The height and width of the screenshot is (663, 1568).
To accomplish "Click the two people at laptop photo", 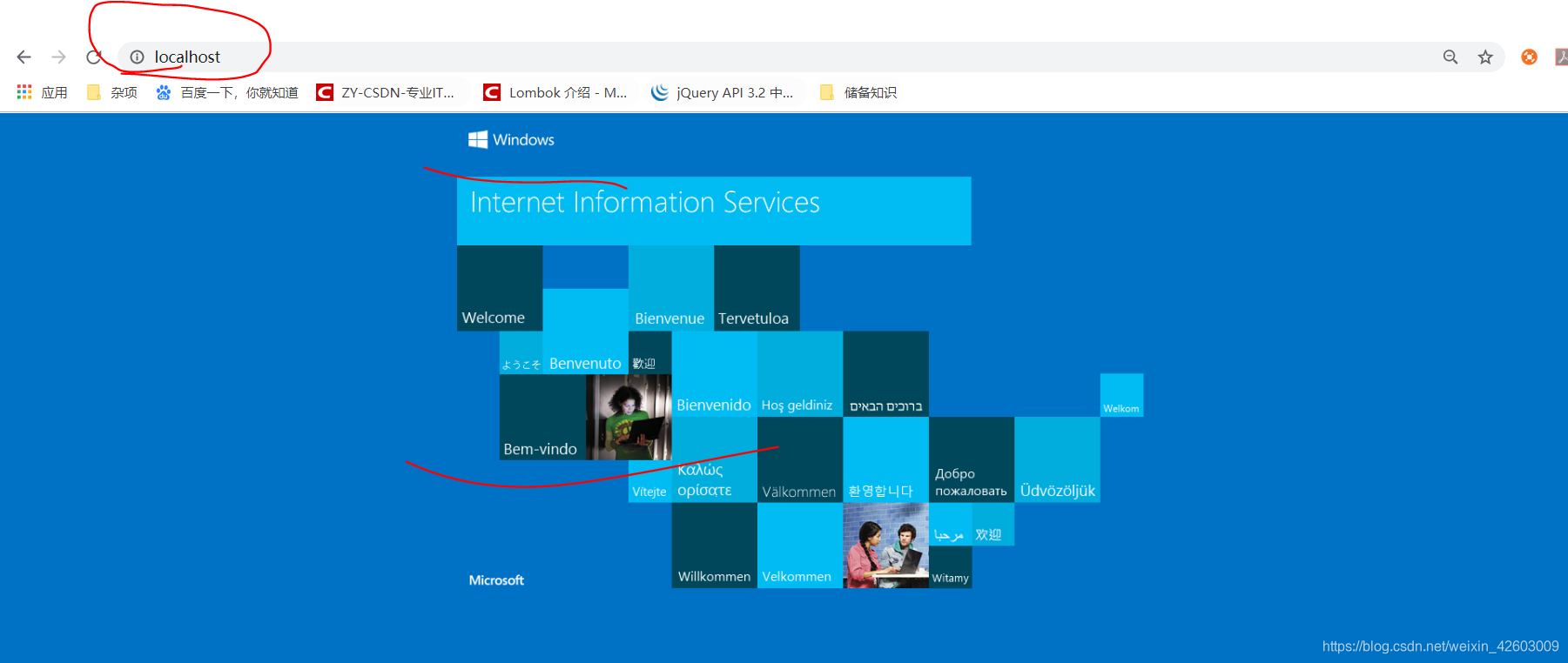I will pos(885,546).
